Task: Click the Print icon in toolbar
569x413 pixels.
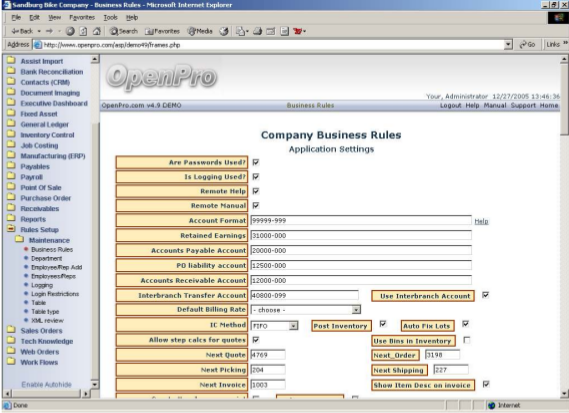Action: coord(258,31)
